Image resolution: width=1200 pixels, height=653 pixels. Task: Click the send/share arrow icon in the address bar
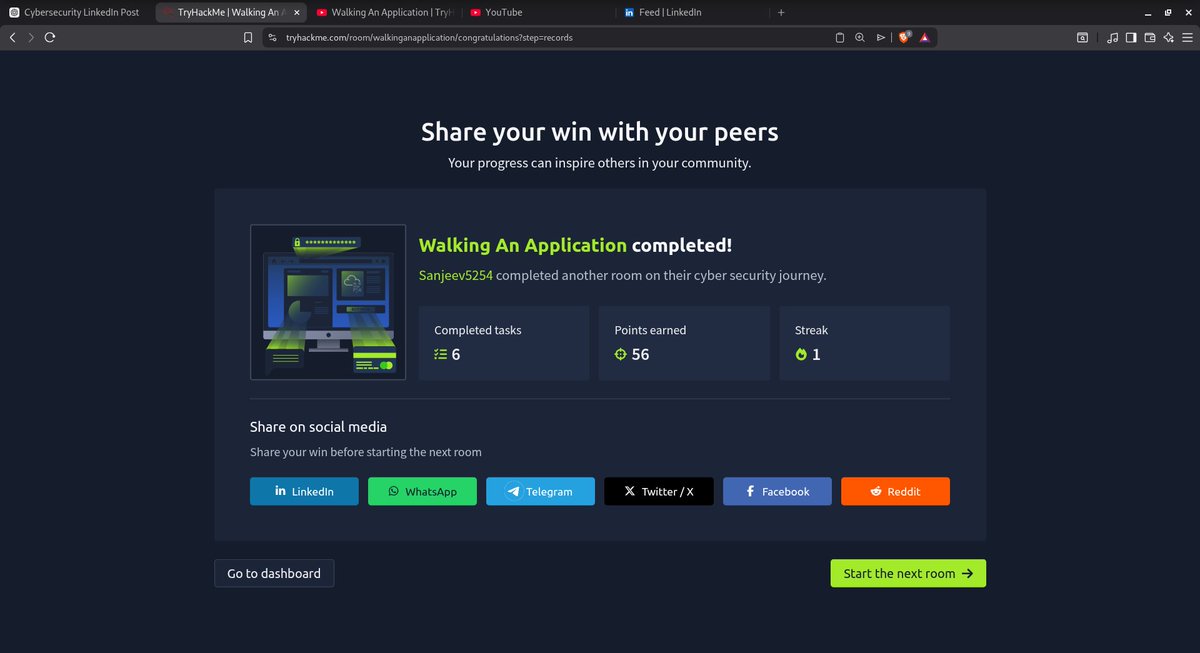(880, 37)
